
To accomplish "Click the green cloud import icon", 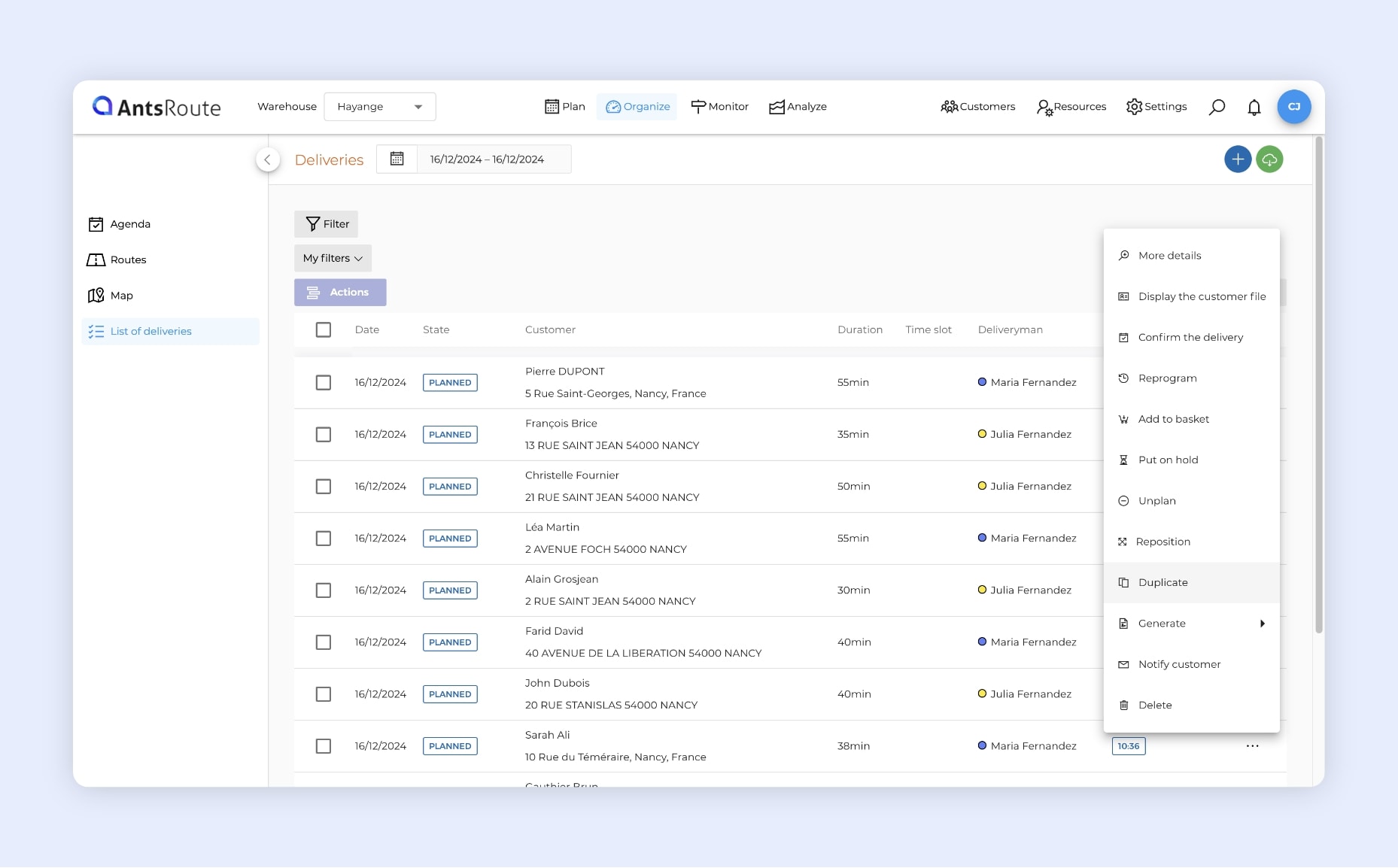I will [x=1269, y=159].
